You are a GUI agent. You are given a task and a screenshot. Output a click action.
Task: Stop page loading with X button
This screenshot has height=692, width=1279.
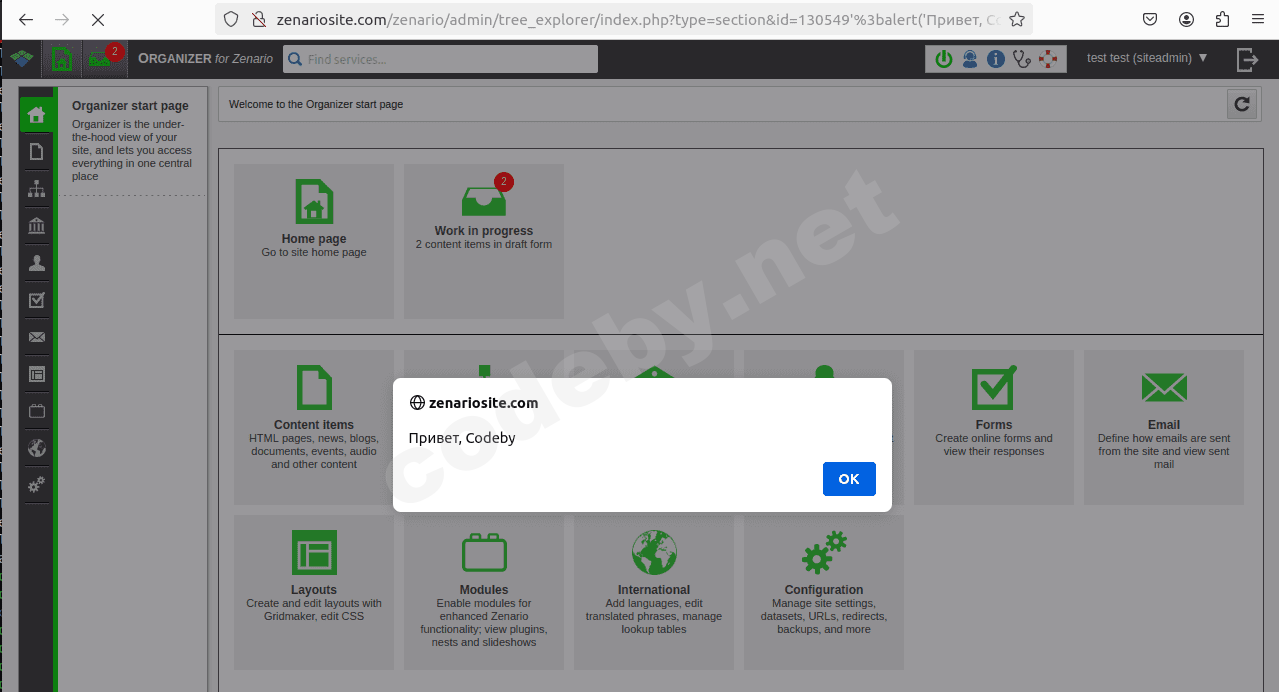(x=99, y=19)
